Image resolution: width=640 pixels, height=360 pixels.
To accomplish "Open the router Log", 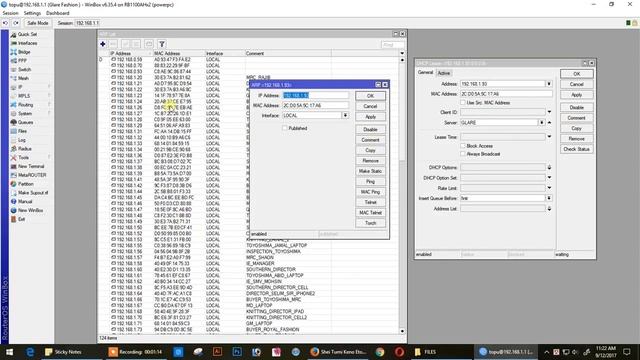I will tap(22, 140).
